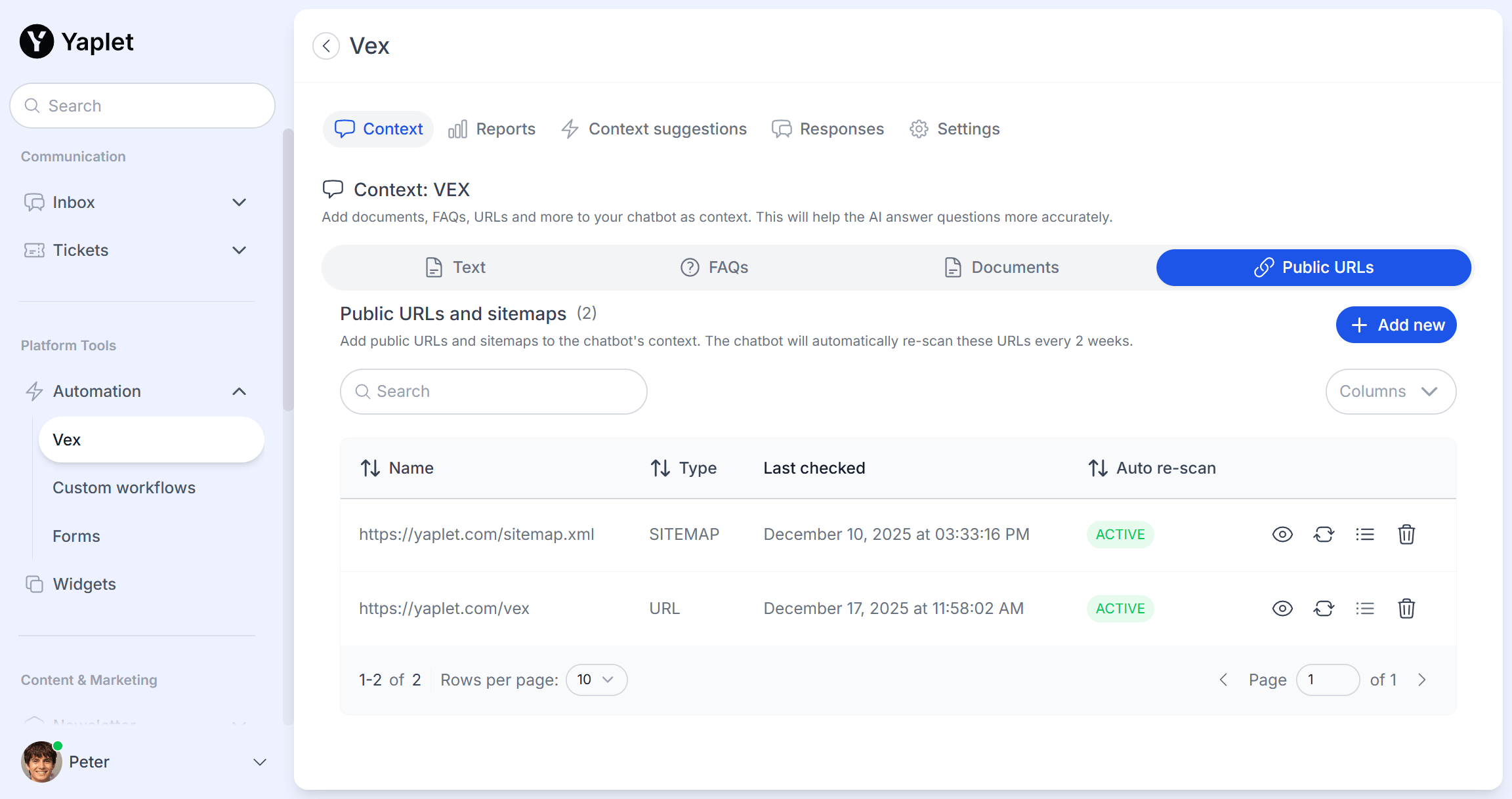The width and height of the screenshot is (1512, 799).
Task: Open list details for sitemap.xml row
Action: 1365,535
